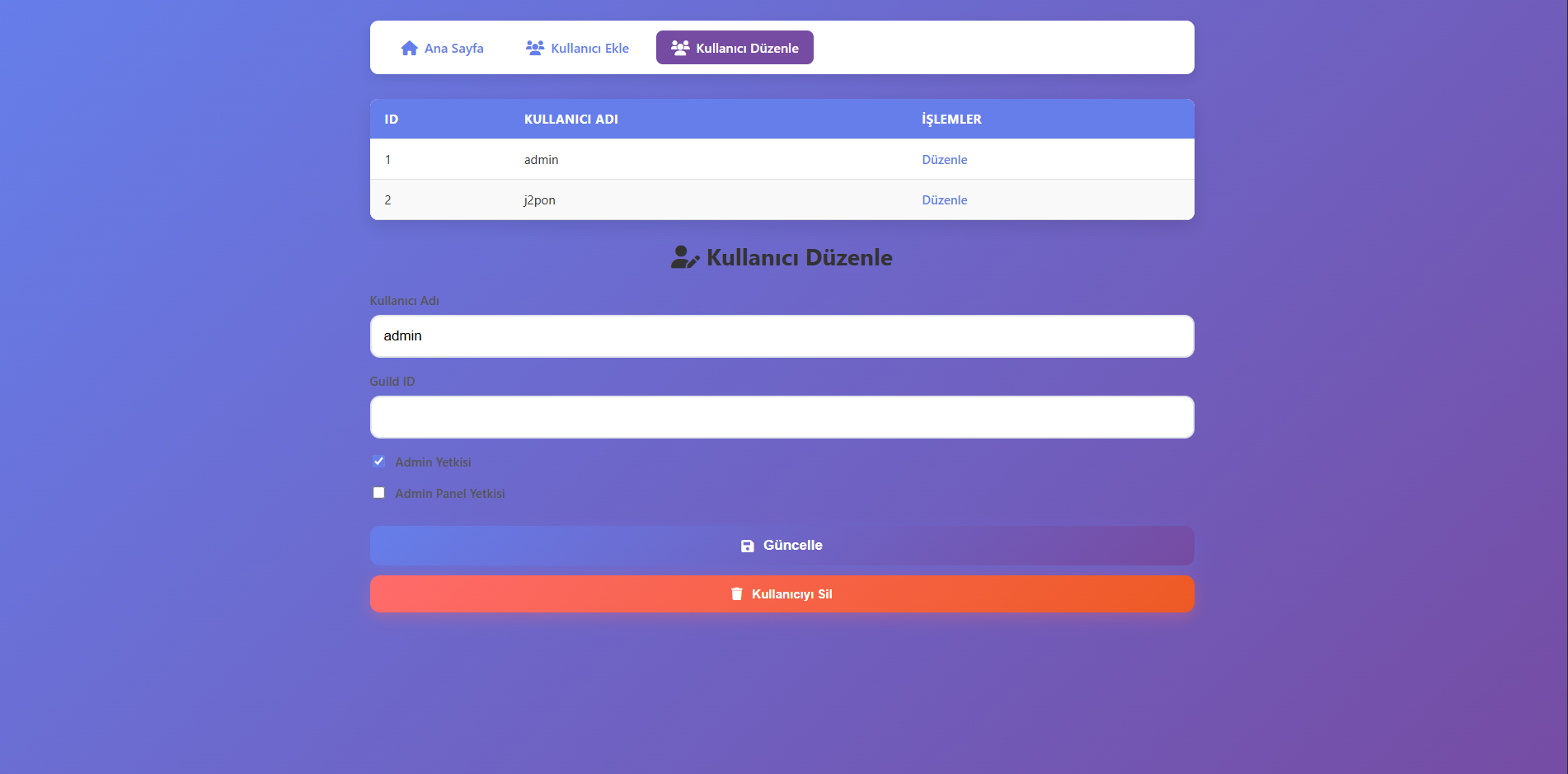Uncheck the Admin Yetkisi checkbox
Screen dimensions: 1568x774
pyautogui.click(x=378, y=462)
